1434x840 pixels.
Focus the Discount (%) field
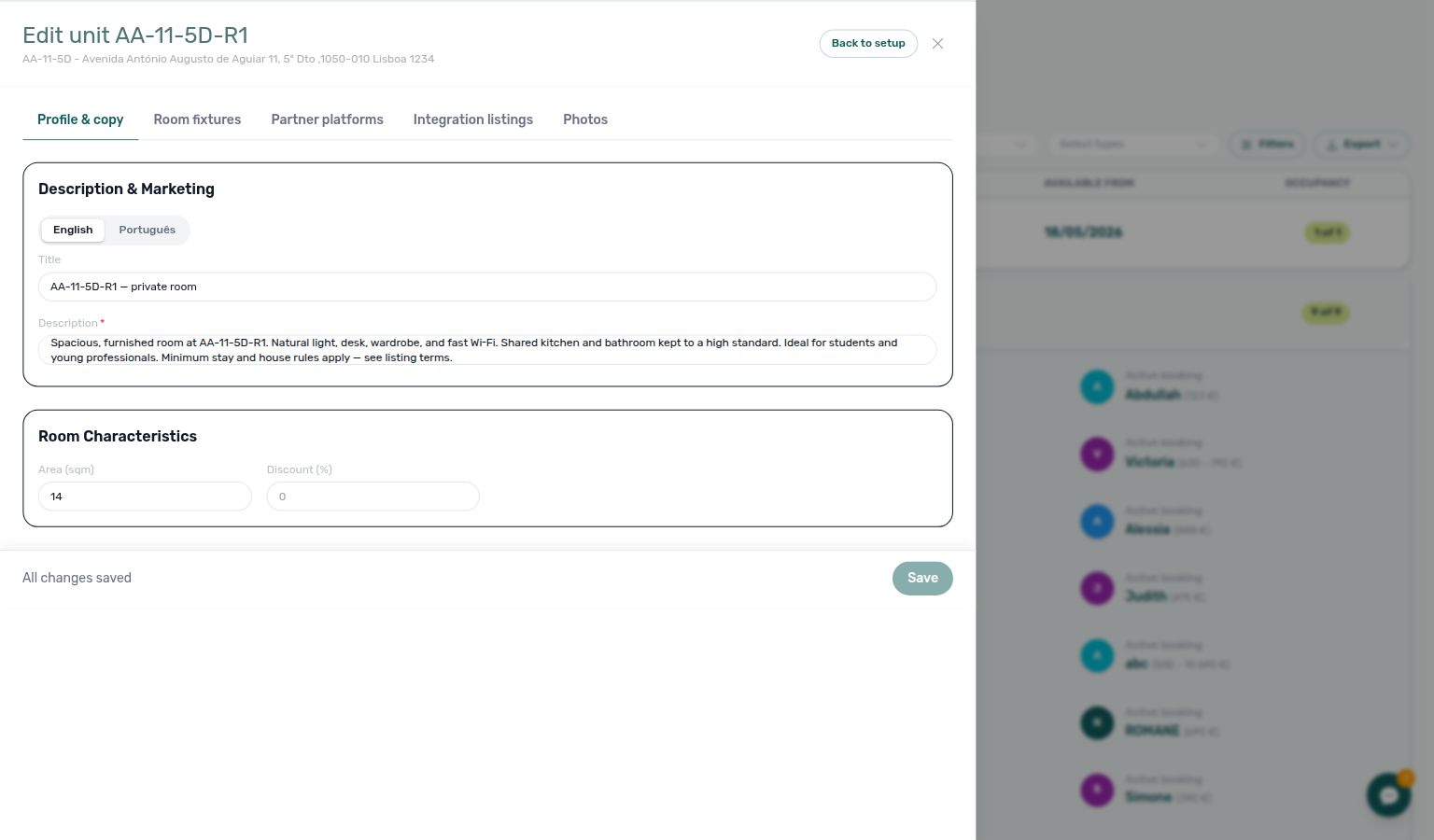tap(373, 497)
